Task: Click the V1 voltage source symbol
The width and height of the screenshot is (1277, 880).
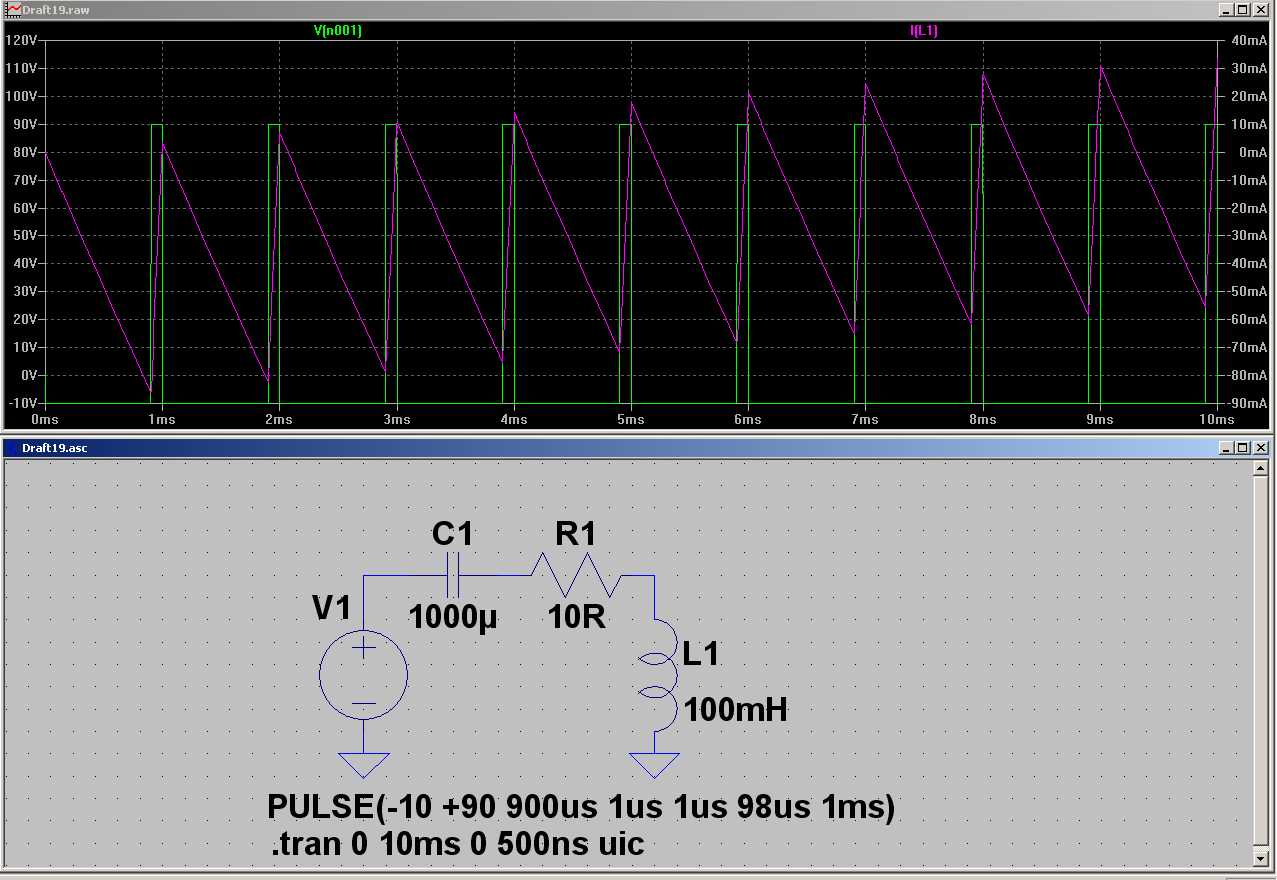Action: point(363,675)
